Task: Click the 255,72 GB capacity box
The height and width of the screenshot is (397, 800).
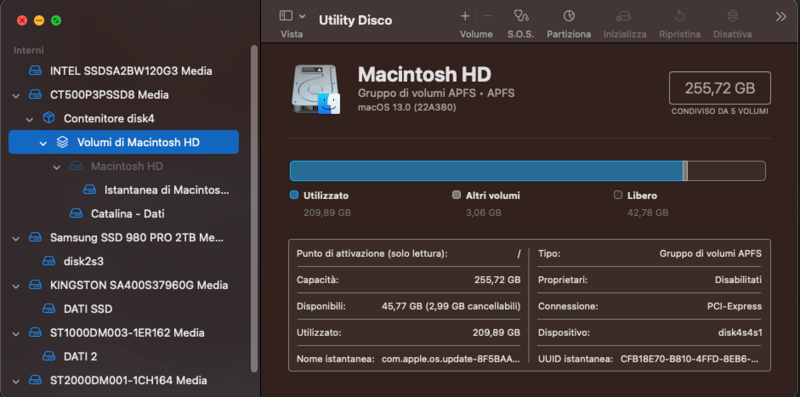Action: [x=719, y=88]
